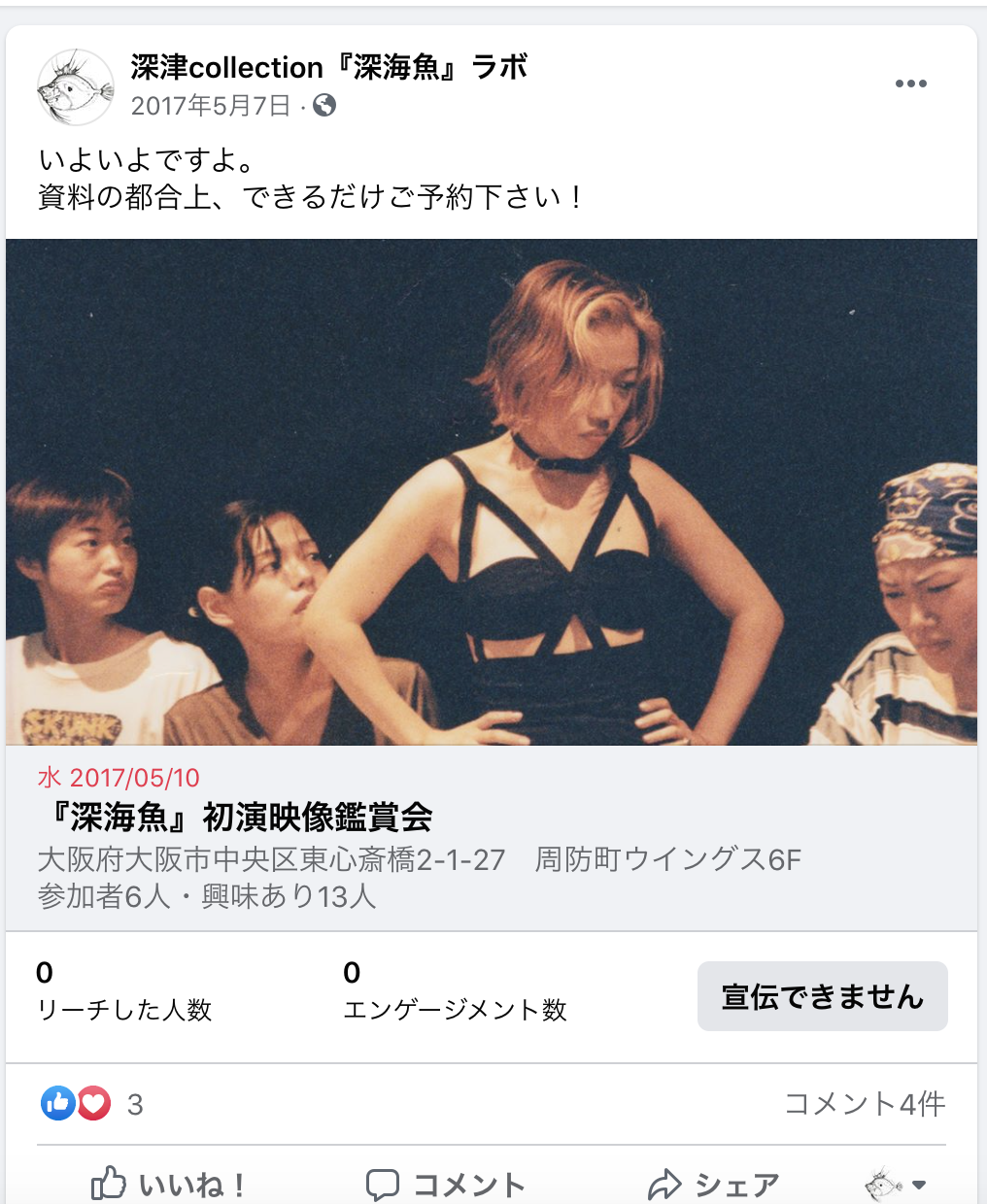Viewport: 987px width, 1204px height.
Task: Click the 2017年5月7日 post date link
Action: tap(211, 105)
